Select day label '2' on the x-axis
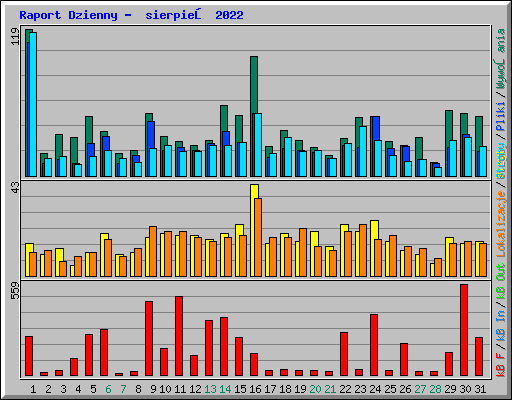The image size is (512, 400). pyautogui.click(x=48, y=389)
